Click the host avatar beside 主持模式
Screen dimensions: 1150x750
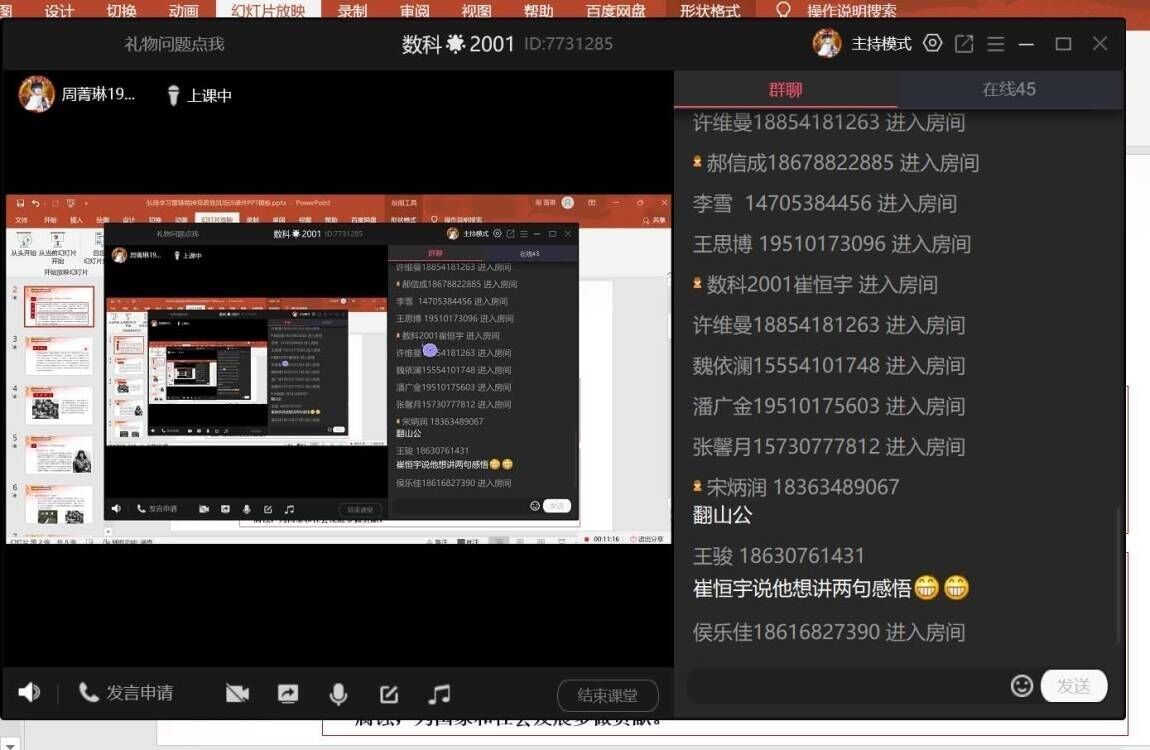coord(827,43)
